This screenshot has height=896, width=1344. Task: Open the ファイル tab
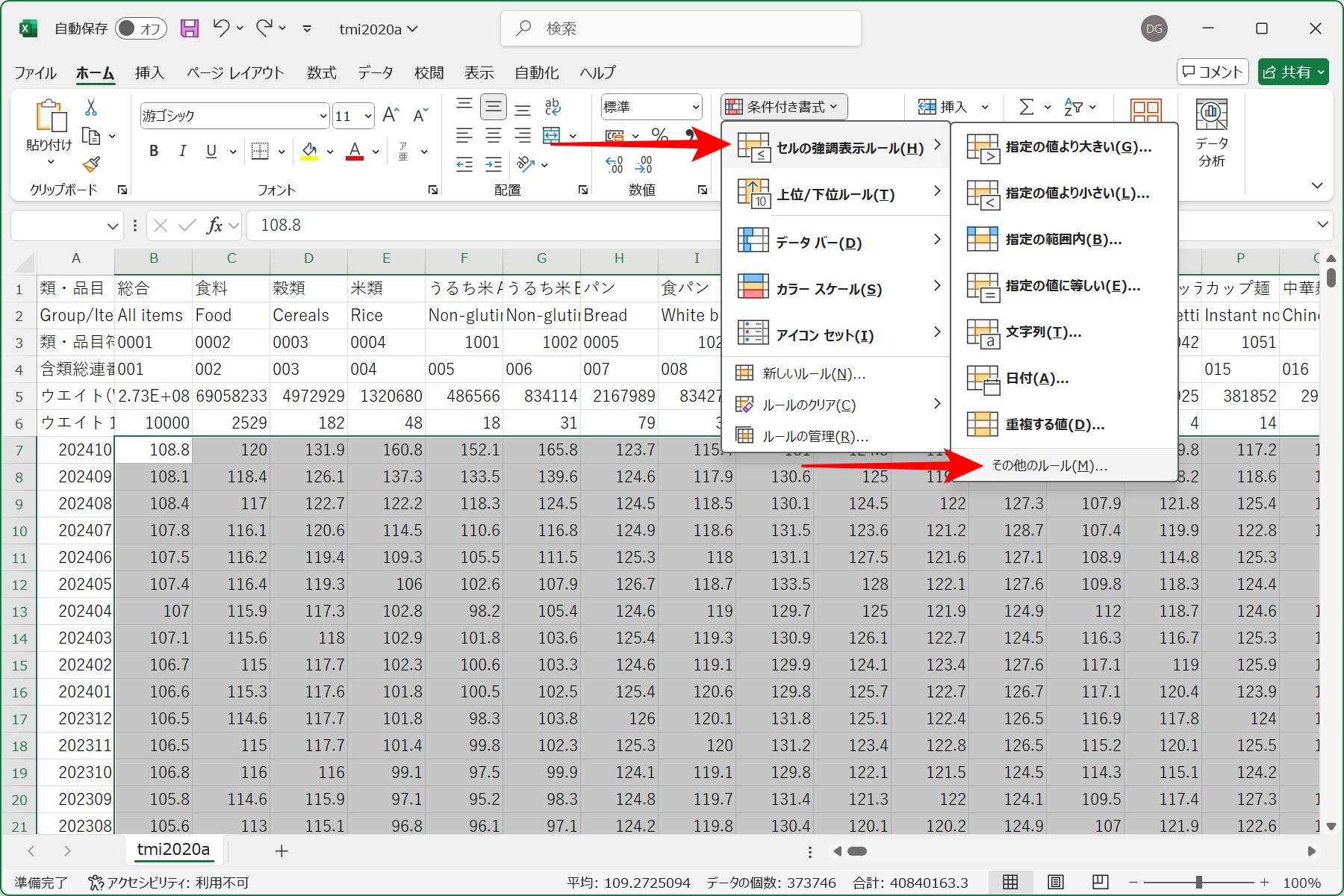pos(35,72)
